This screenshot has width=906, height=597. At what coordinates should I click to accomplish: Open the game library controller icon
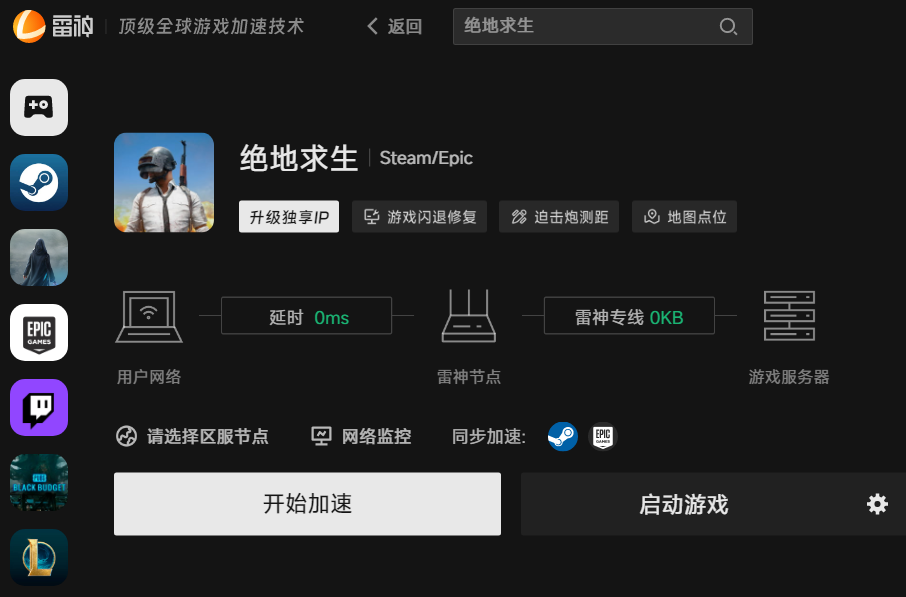(x=39, y=107)
